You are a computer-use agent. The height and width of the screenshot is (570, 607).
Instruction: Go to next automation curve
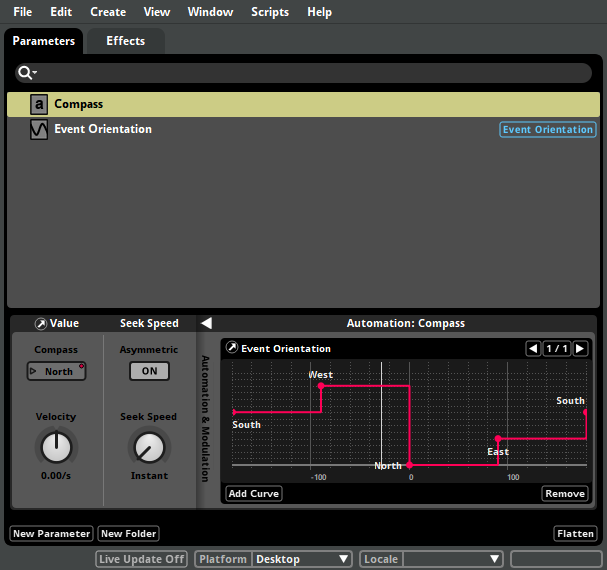point(580,349)
